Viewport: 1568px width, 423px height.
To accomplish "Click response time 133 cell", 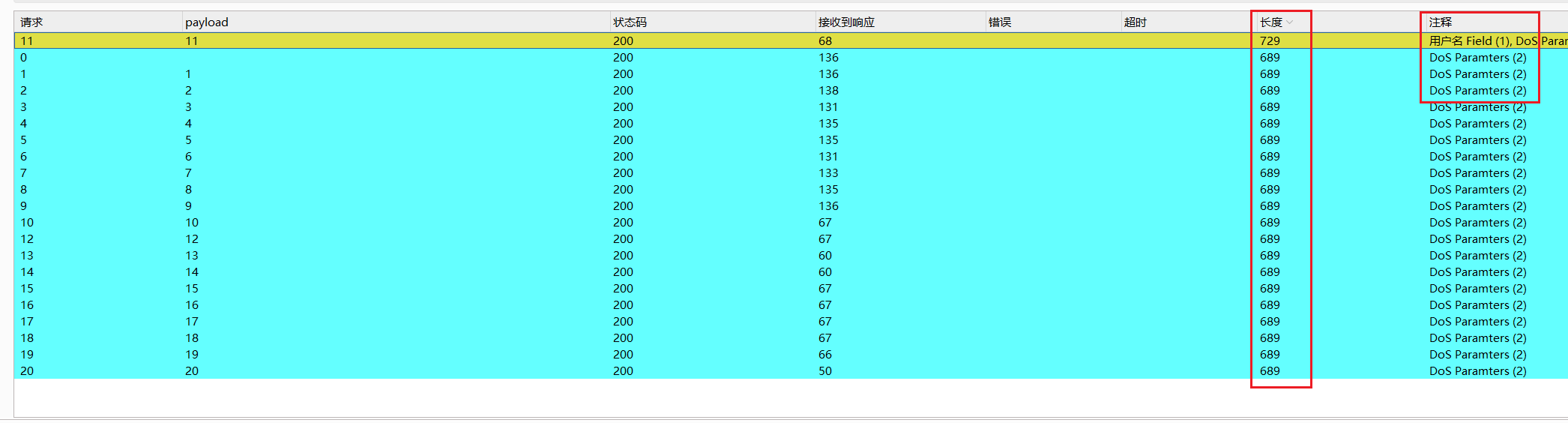I will [x=828, y=172].
